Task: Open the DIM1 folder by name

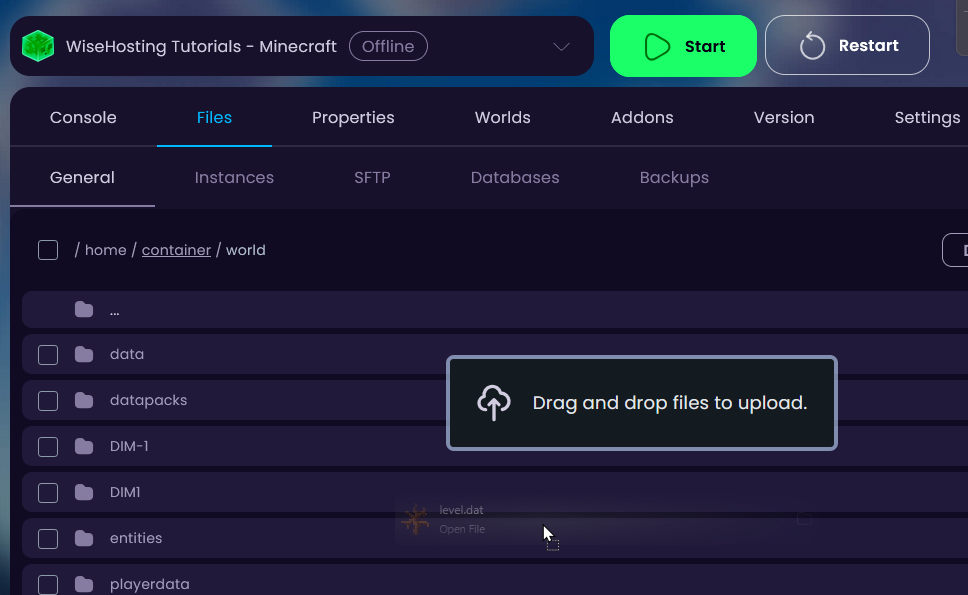Action: tap(125, 492)
